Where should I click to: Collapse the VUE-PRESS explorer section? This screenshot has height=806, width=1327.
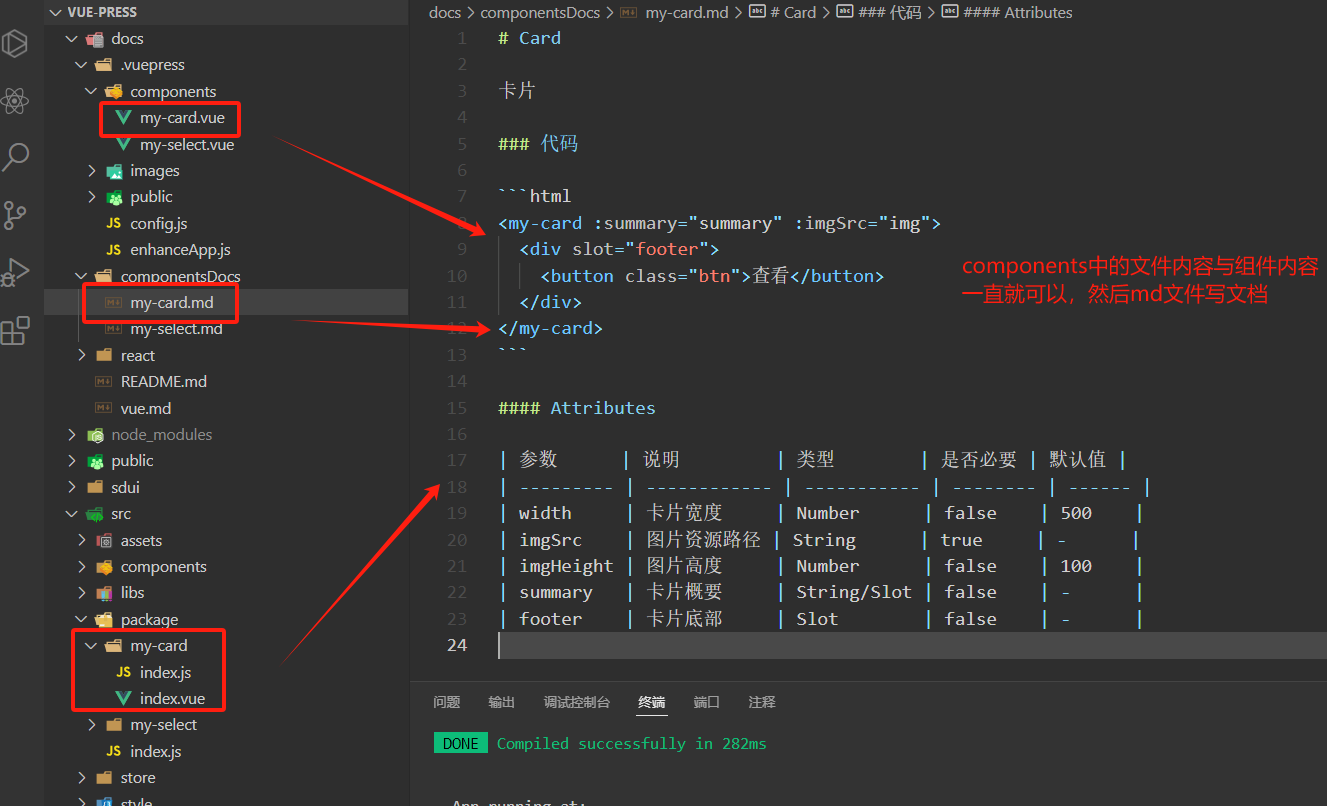56,12
